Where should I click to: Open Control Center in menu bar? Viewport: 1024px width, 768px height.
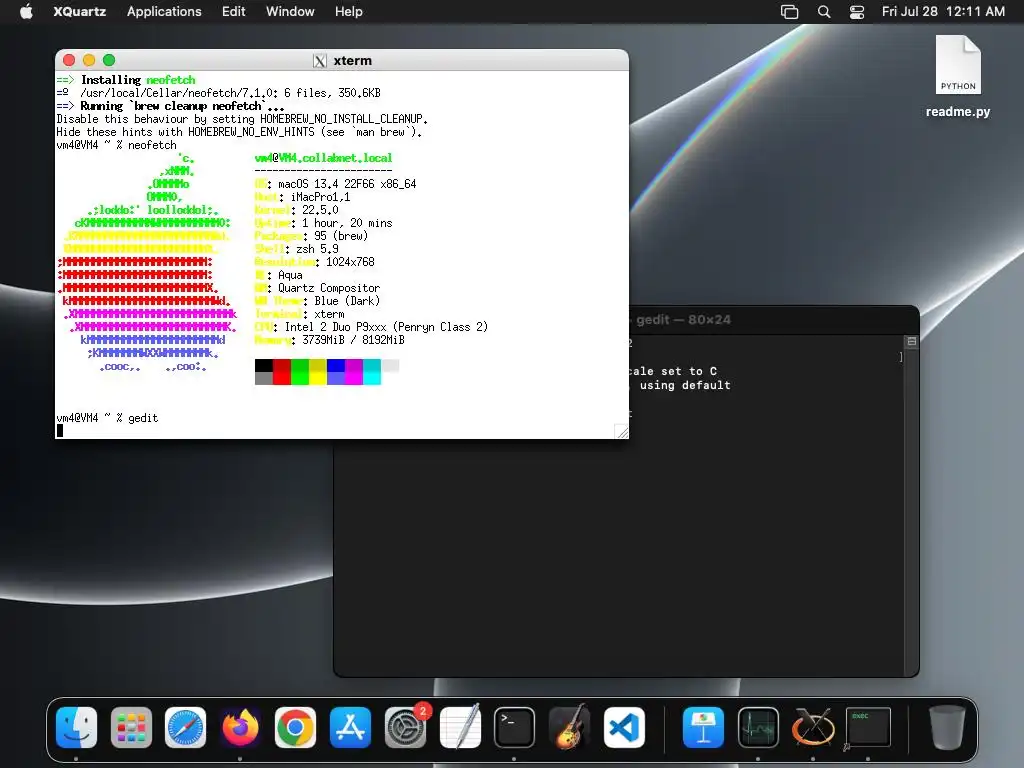(x=857, y=12)
